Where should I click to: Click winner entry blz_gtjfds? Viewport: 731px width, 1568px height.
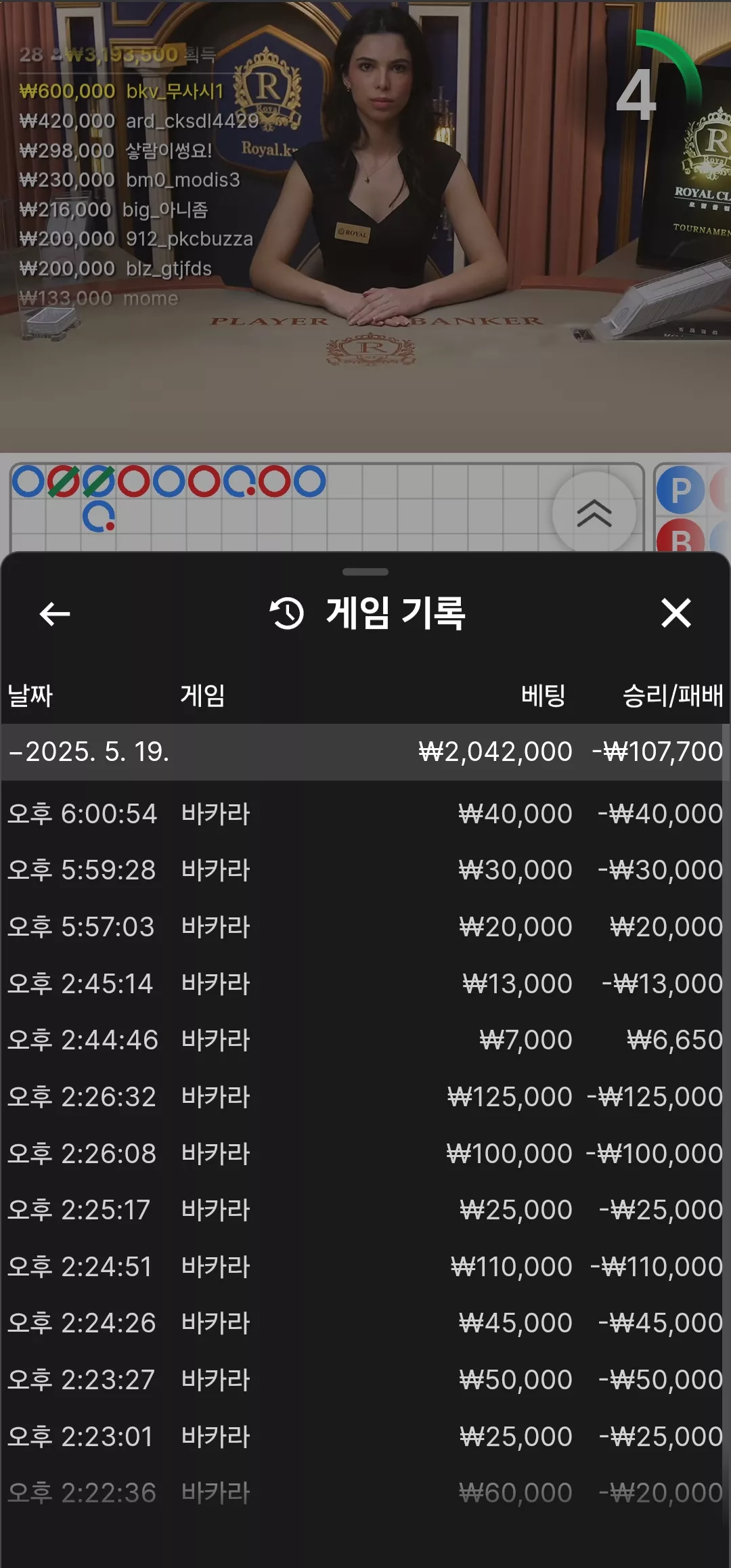[x=116, y=269]
